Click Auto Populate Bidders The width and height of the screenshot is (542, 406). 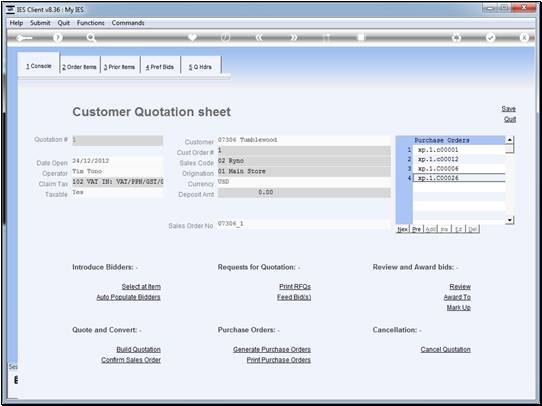(129, 297)
